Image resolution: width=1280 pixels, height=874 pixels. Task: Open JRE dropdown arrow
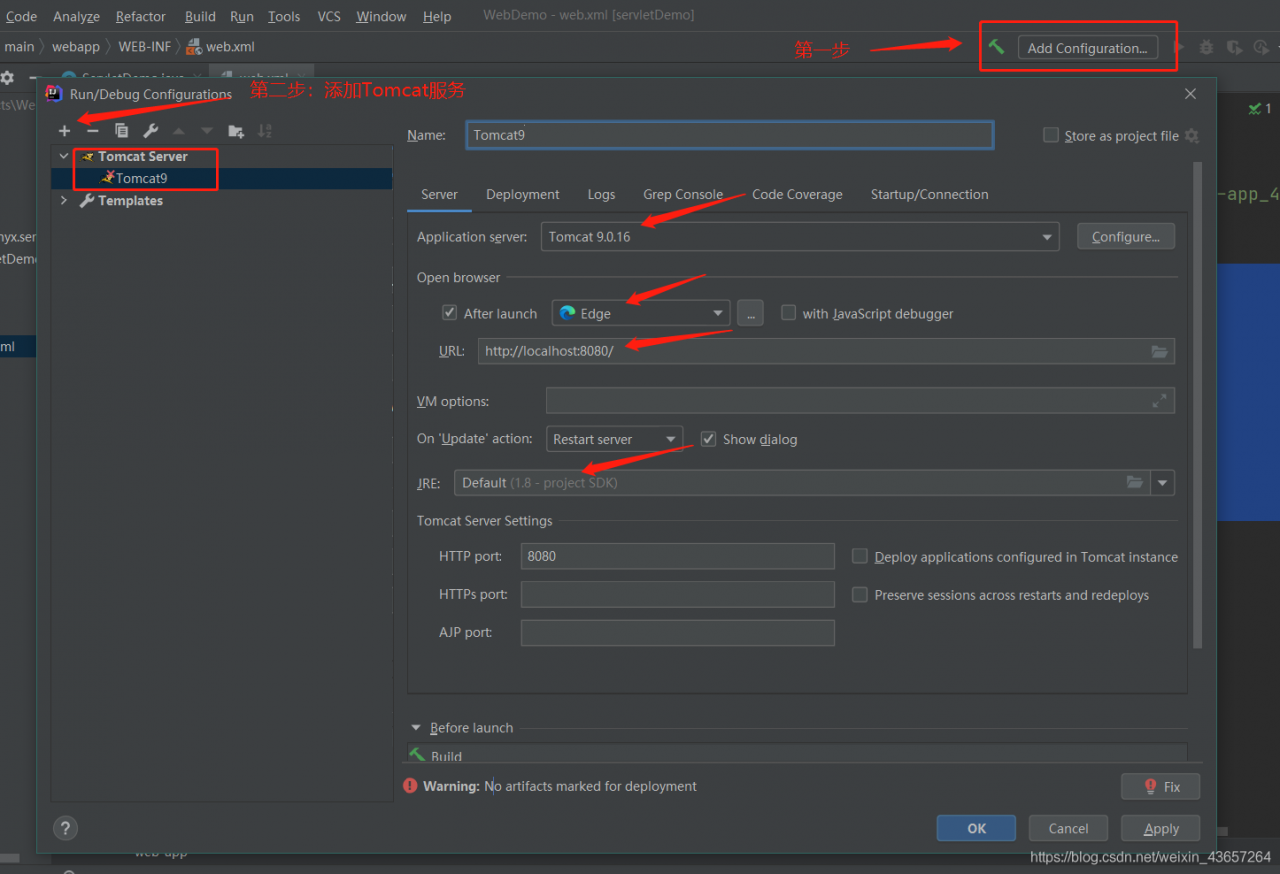tap(1162, 483)
